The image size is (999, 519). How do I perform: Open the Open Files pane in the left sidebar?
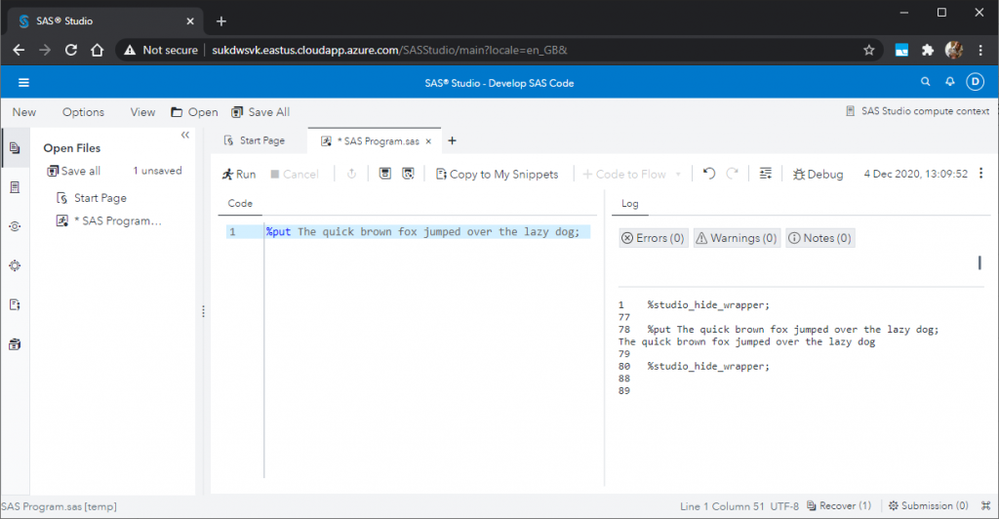15,148
